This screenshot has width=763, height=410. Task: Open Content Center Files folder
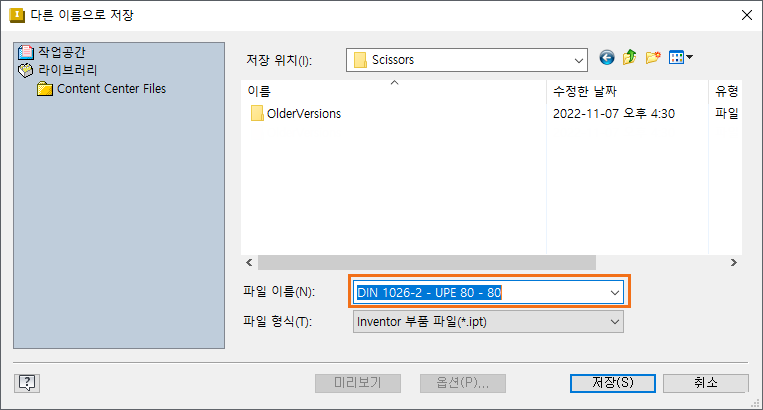pos(102,89)
